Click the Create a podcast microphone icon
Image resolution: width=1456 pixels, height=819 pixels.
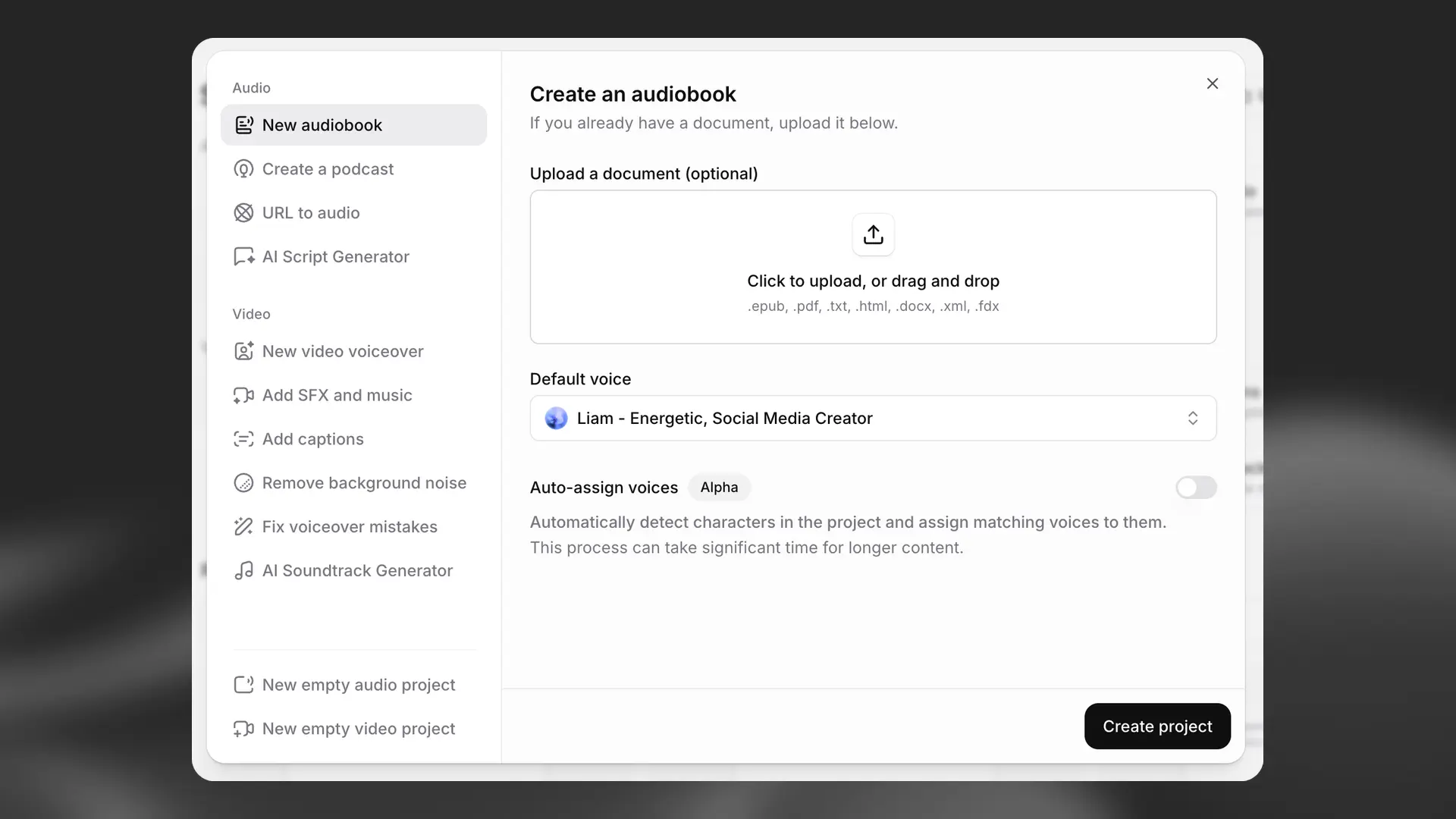click(x=243, y=168)
